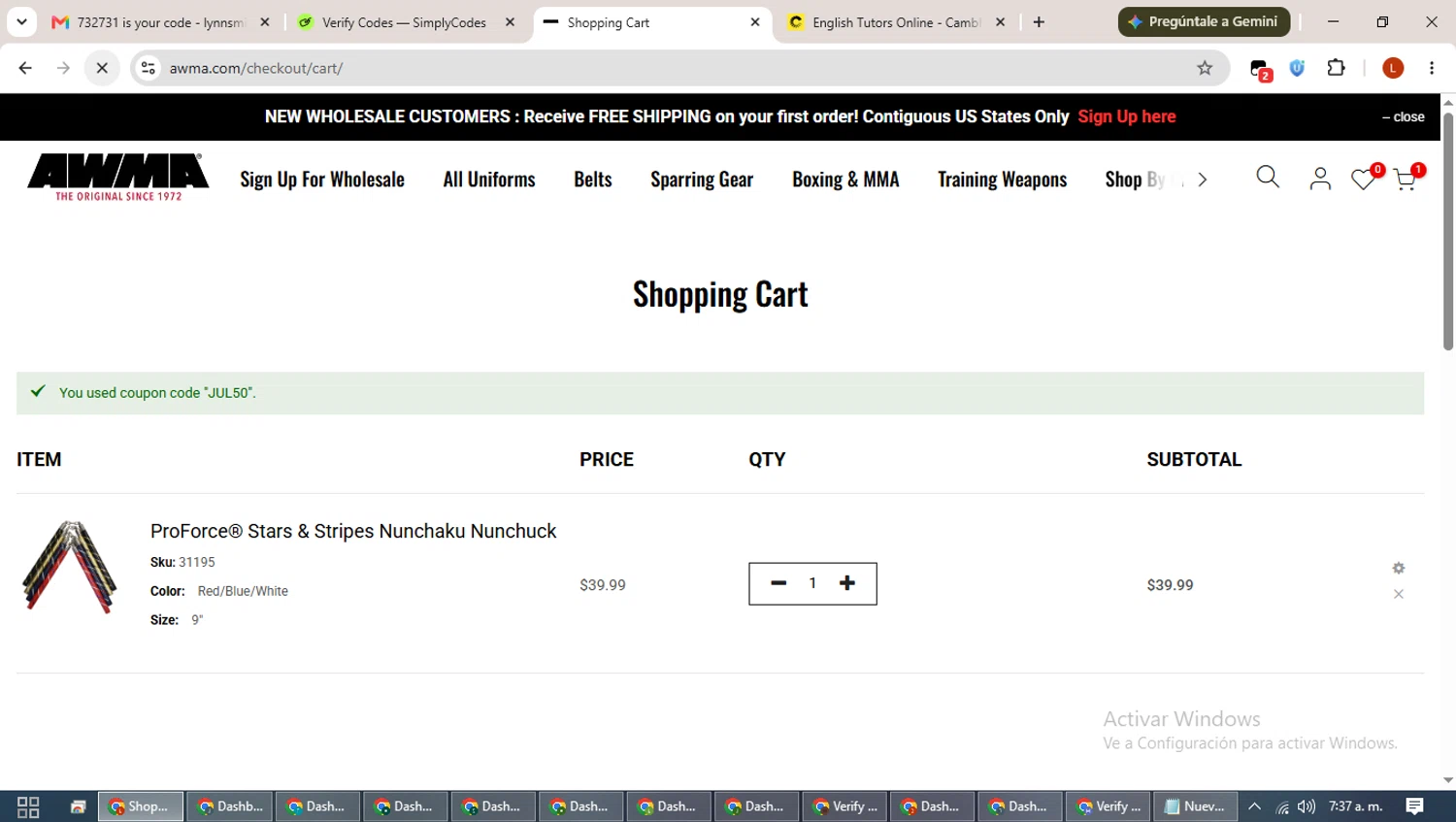Image resolution: width=1456 pixels, height=822 pixels.
Task: Close the Verify Codes — SimplyCodes tab
Action: pos(511,22)
